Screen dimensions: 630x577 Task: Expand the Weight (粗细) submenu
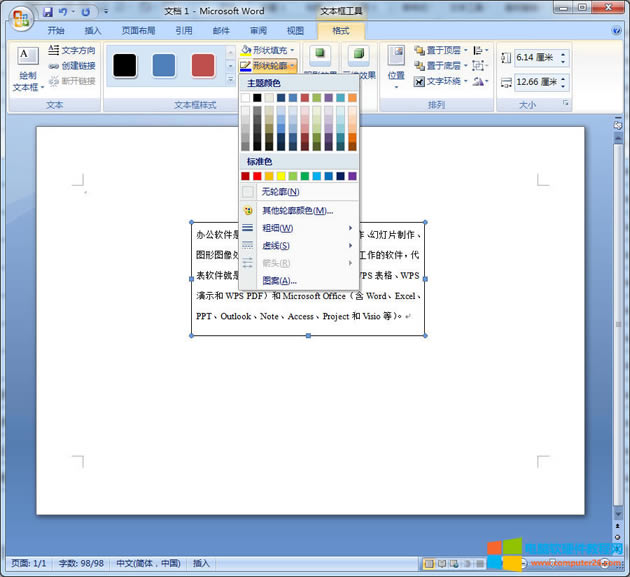pyautogui.click(x=277, y=228)
